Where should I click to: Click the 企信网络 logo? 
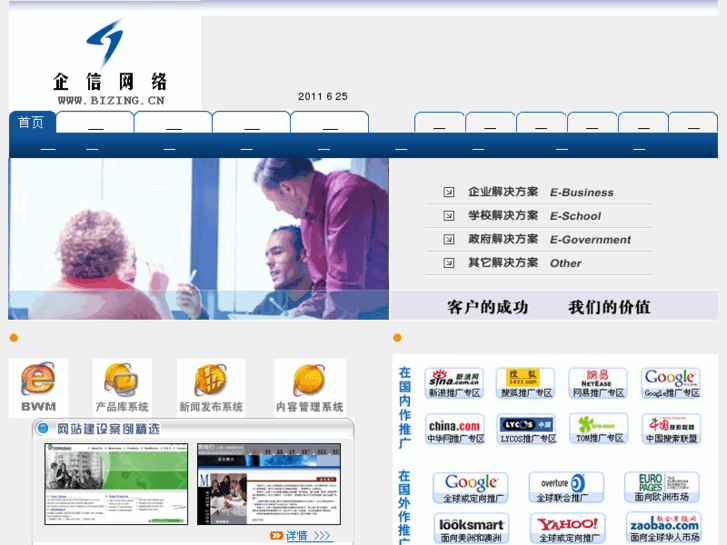tap(109, 62)
